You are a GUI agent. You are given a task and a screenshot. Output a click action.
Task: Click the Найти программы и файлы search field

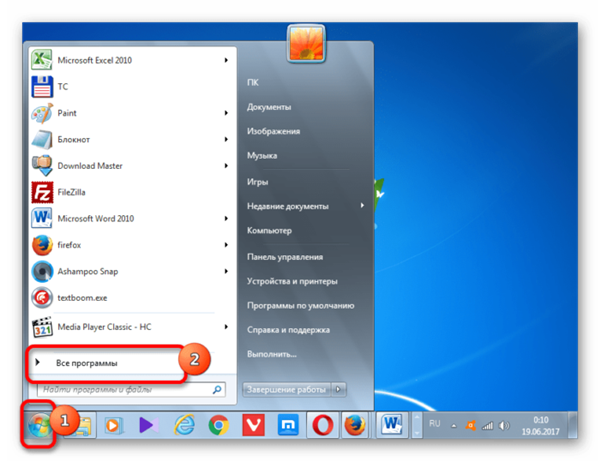pyautogui.click(x=131, y=390)
